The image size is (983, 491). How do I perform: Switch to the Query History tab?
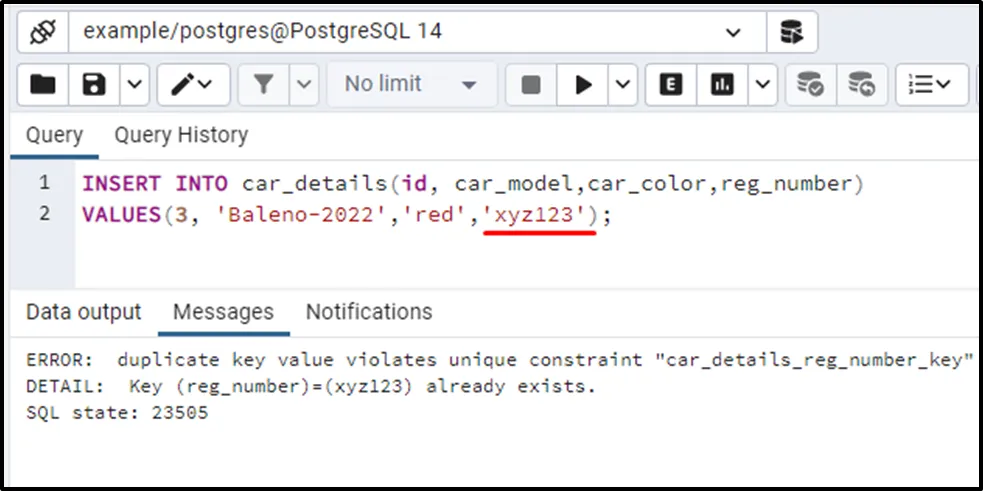click(x=181, y=135)
